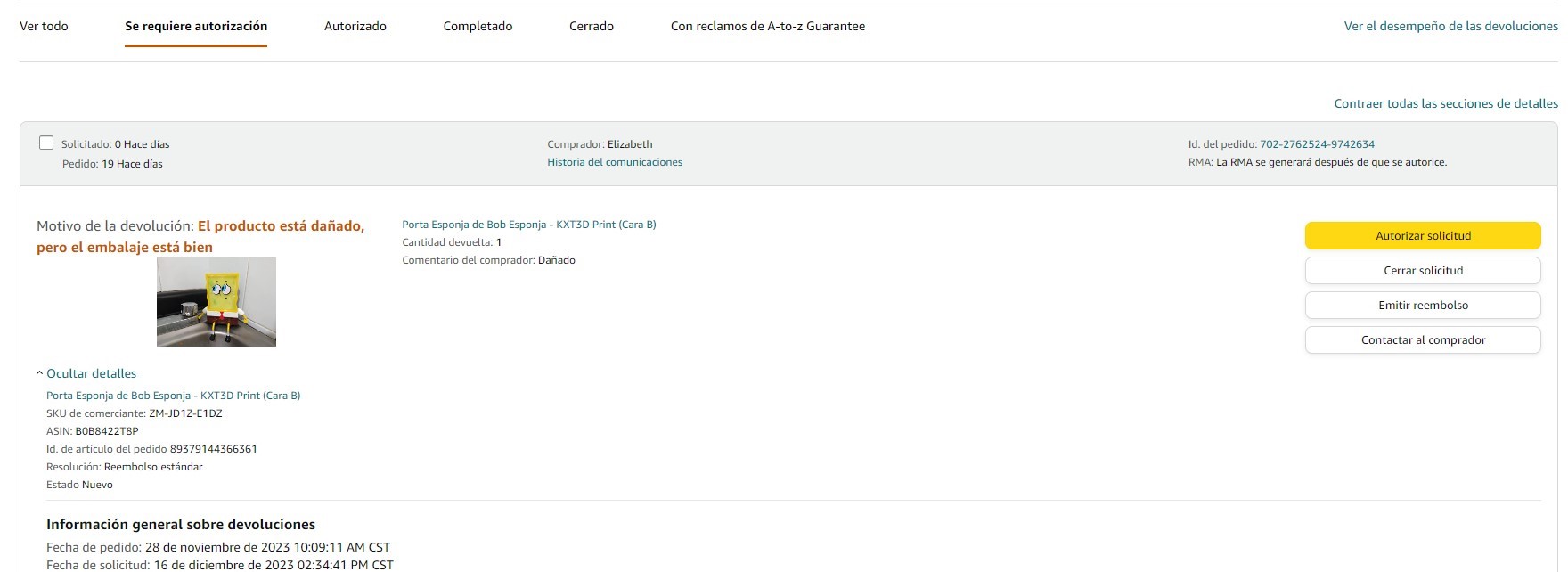The height and width of the screenshot is (572, 1568).
Task: Select the Se requiere autorización tab
Action: 196,26
